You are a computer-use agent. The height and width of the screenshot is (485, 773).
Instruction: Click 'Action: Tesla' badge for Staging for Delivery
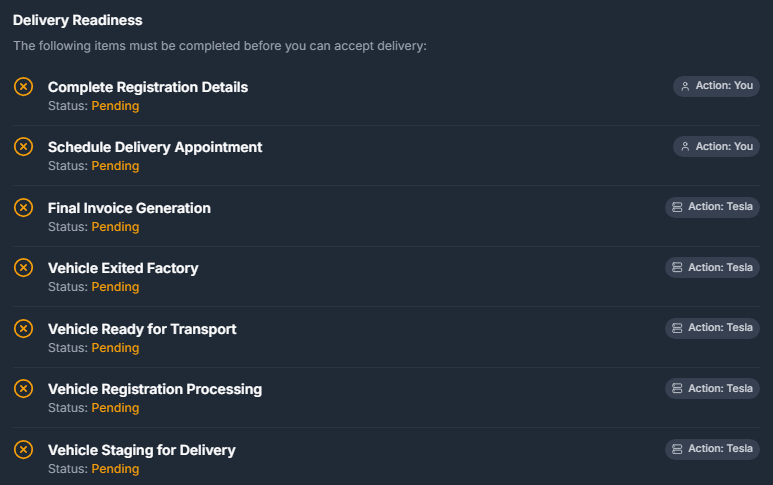pyautogui.click(x=712, y=449)
